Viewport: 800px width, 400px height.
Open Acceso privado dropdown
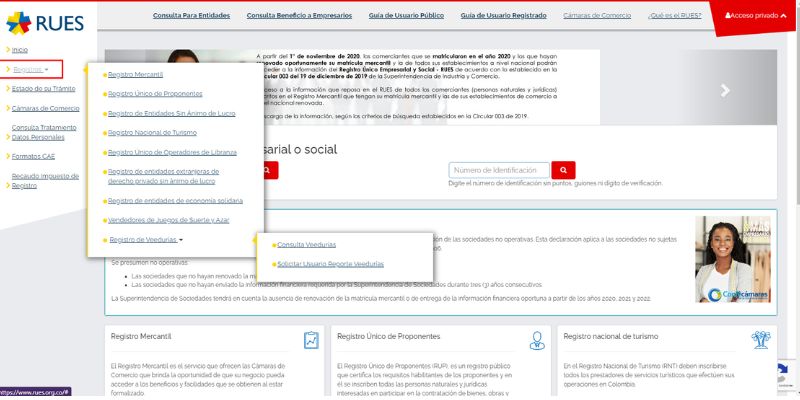pos(755,16)
